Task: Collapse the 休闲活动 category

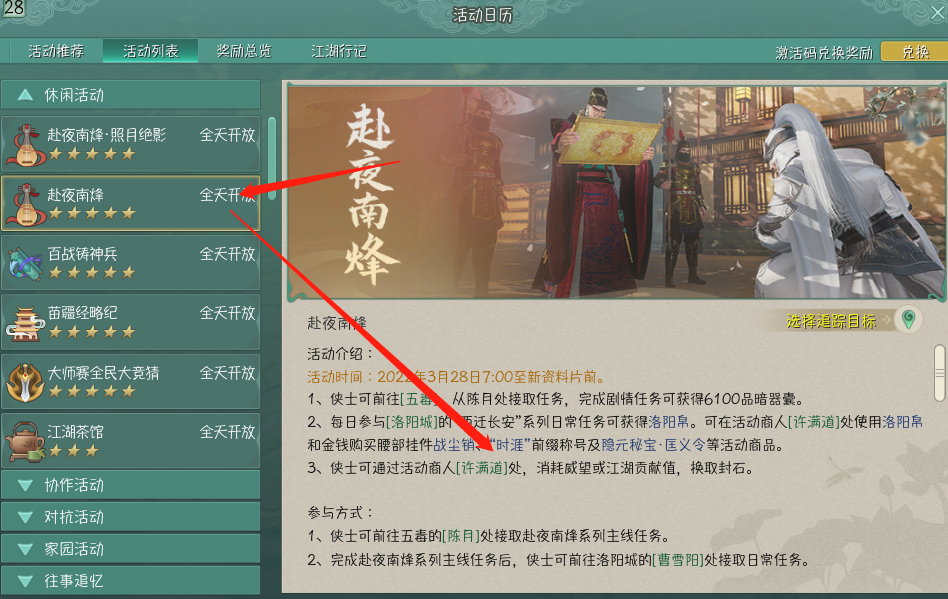Action: (131, 95)
